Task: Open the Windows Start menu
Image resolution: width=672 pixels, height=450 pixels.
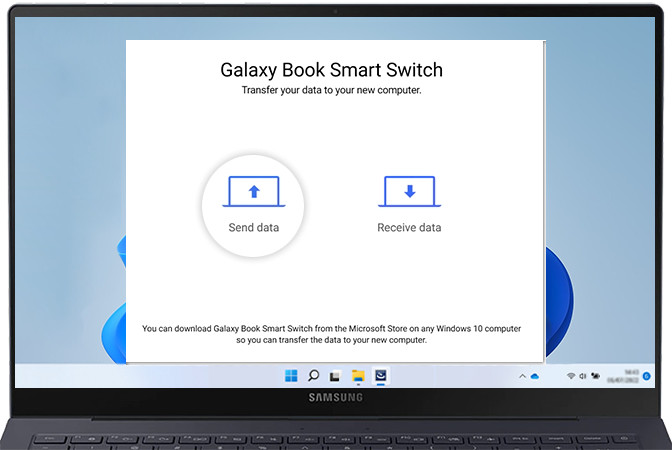Action: (x=291, y=376)
